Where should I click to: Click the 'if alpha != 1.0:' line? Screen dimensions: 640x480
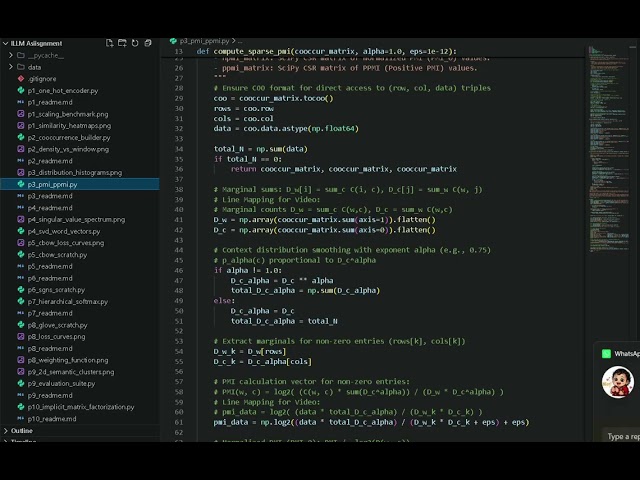(248, 270)
